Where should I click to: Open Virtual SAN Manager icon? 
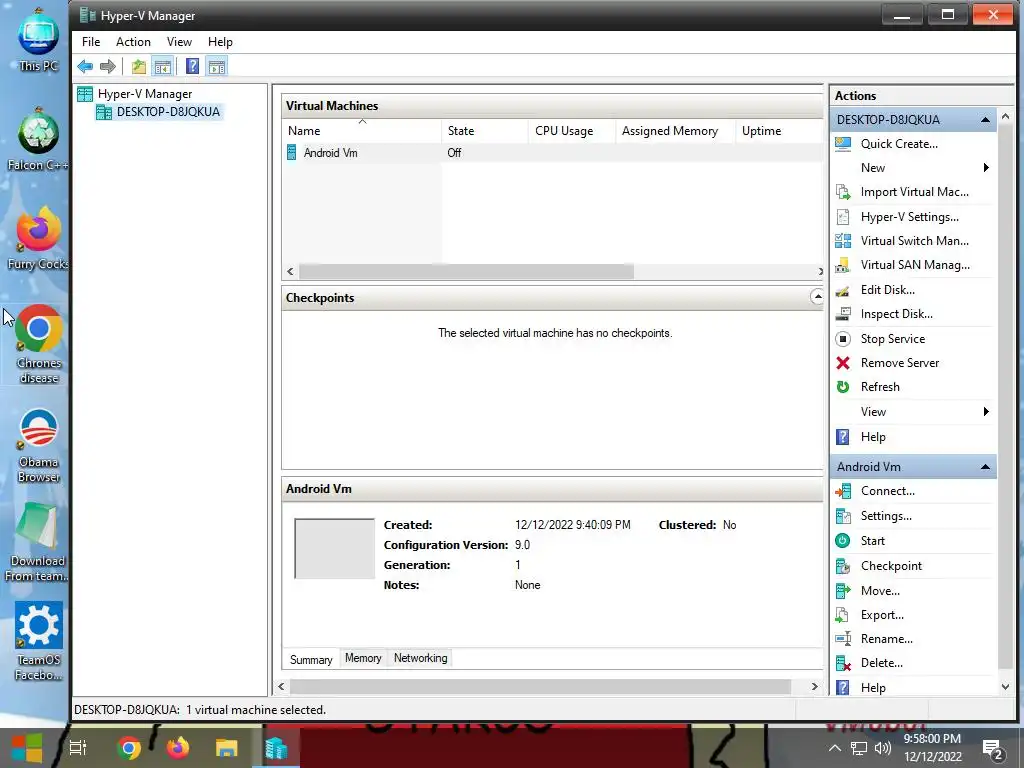843,265
